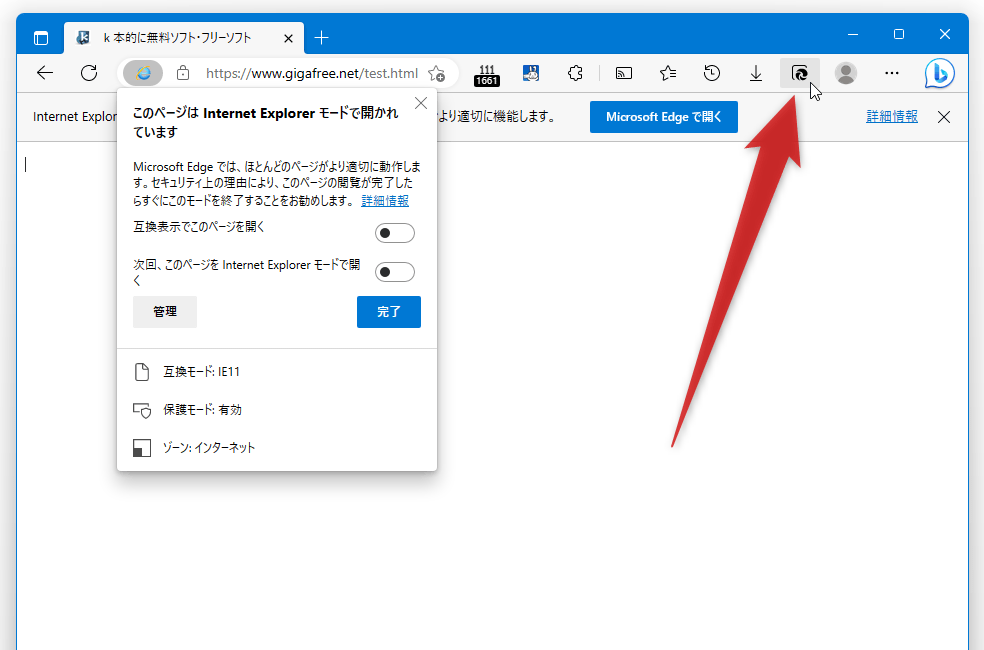Open Settings and more ellipsis menu
984x650 pixels.
pyautogui.click(x=892, y=73)
